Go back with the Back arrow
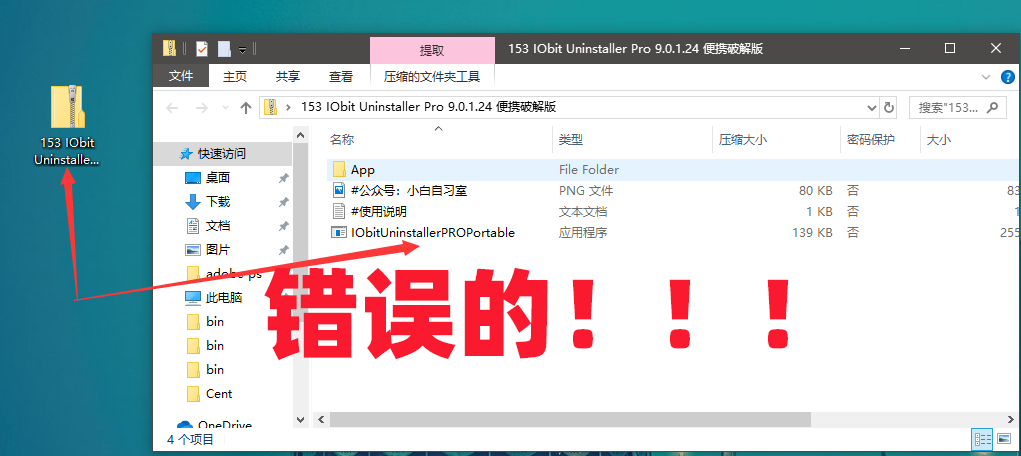The height and width of the screenshot is (456, 1021). (x=172, y=108)
